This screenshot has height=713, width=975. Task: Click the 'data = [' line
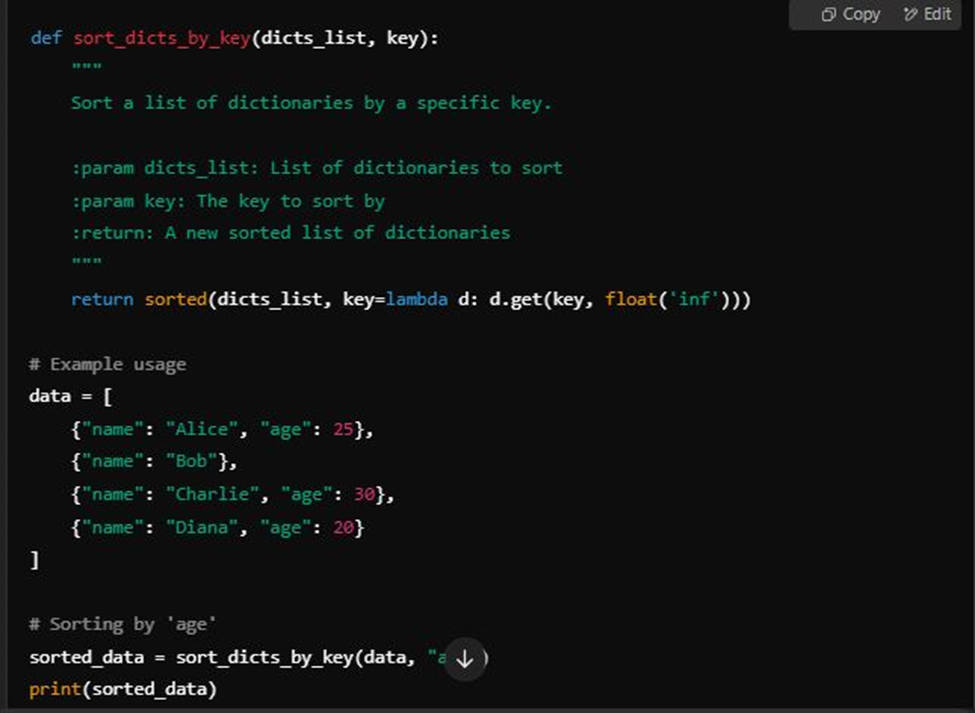coord(70,396)
